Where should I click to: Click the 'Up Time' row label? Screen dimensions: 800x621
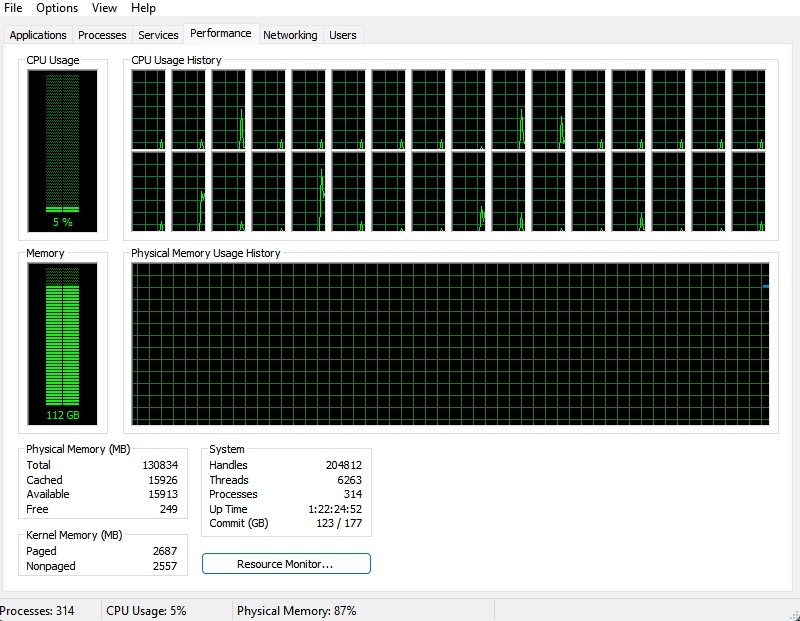(x=228, y=509)
